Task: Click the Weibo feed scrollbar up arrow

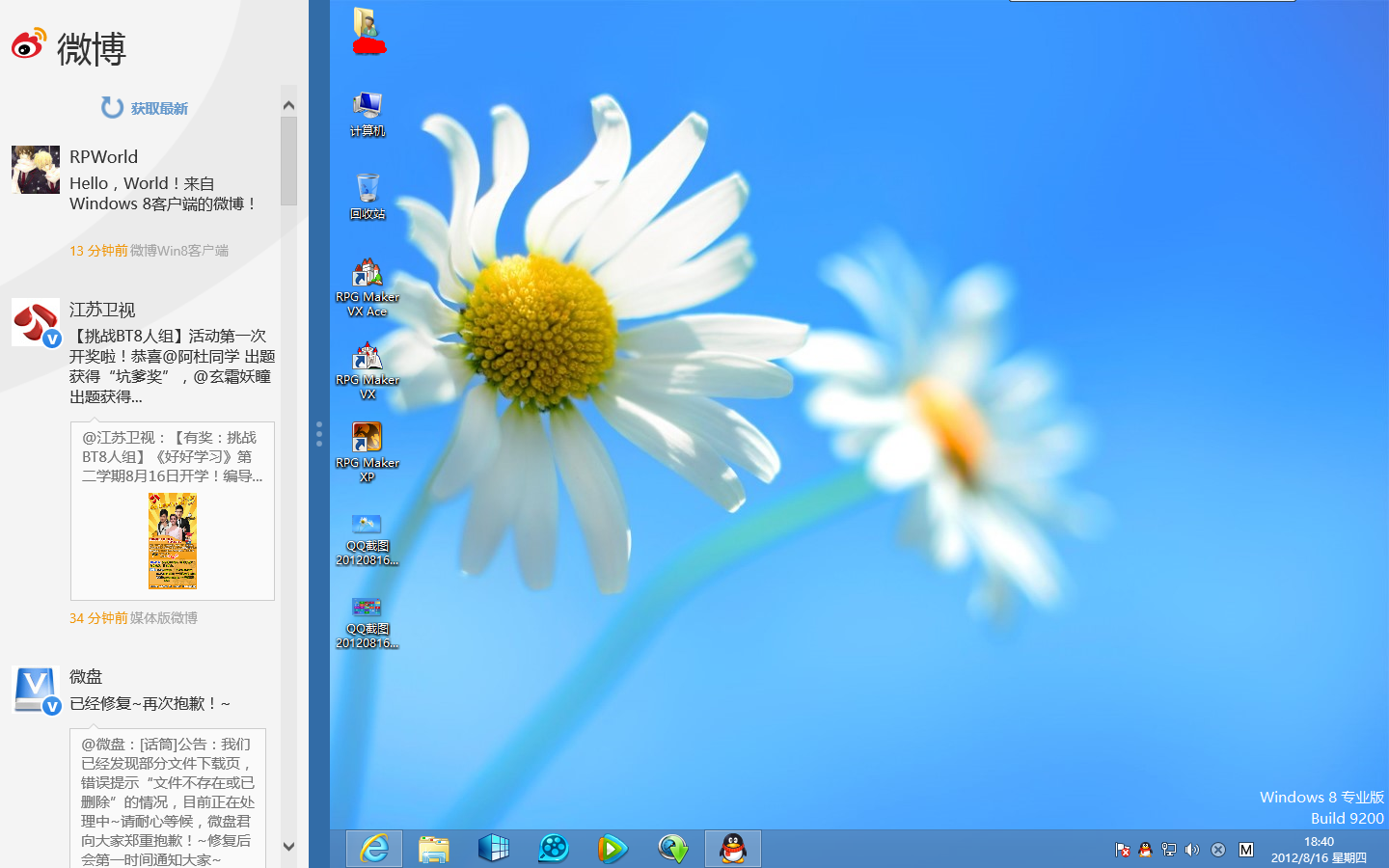Action: tap(288, 105)
